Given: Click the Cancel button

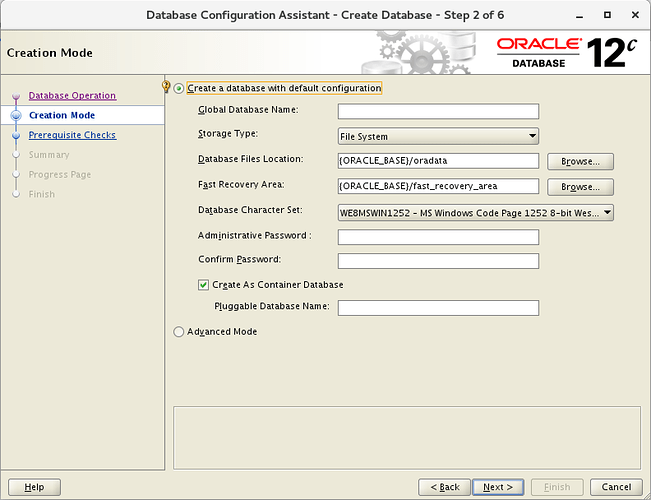Looking at the screenshot, I should click(x=617, y=487).
